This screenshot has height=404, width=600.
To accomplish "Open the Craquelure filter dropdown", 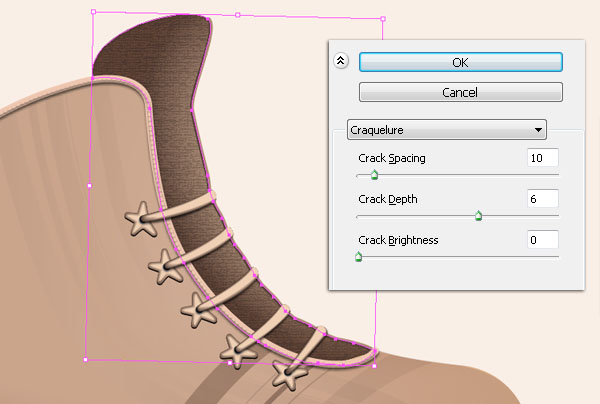I will 447,130.
